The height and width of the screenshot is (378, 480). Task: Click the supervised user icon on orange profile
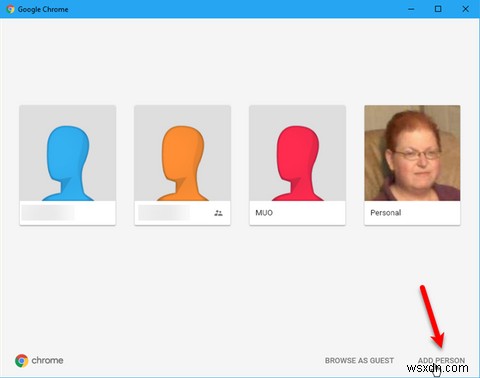(218, 213)
